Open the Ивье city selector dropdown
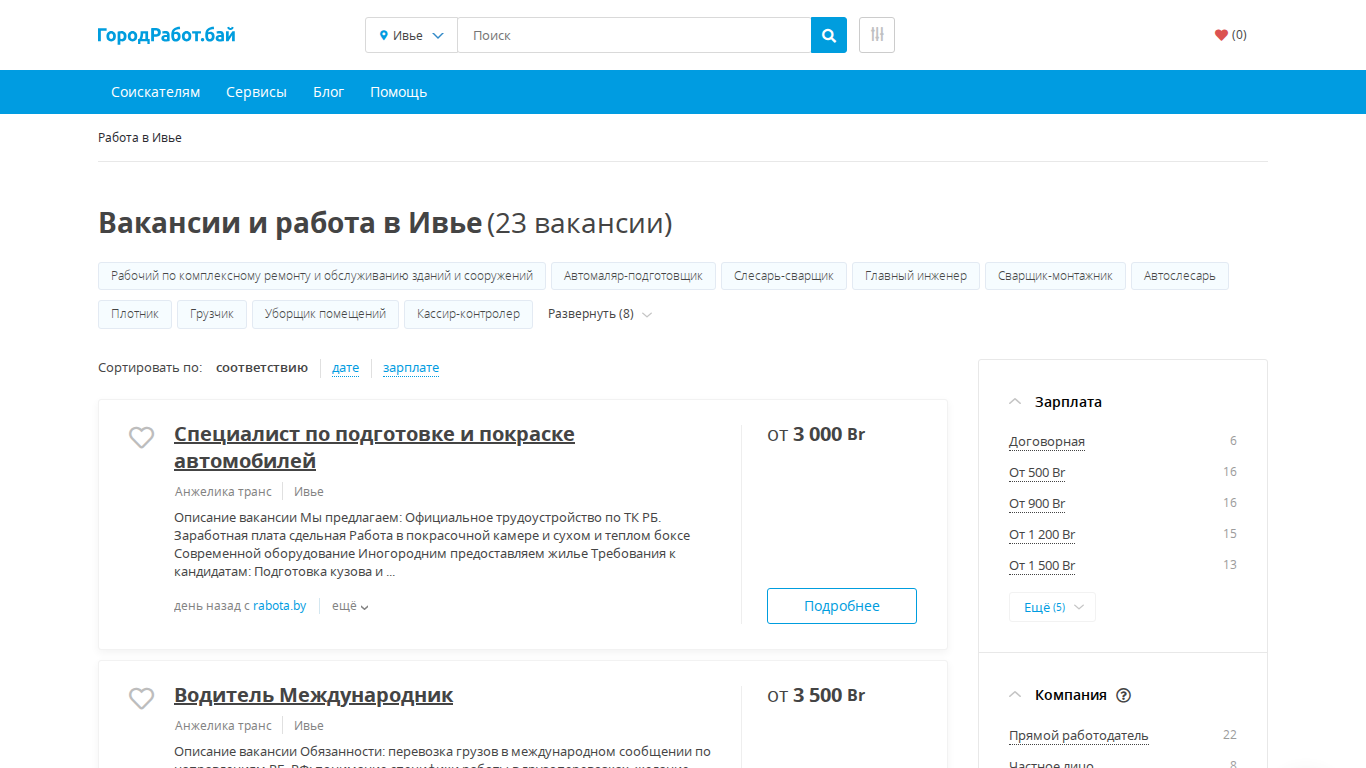The image size is (1366, 768). click(411, 35)
